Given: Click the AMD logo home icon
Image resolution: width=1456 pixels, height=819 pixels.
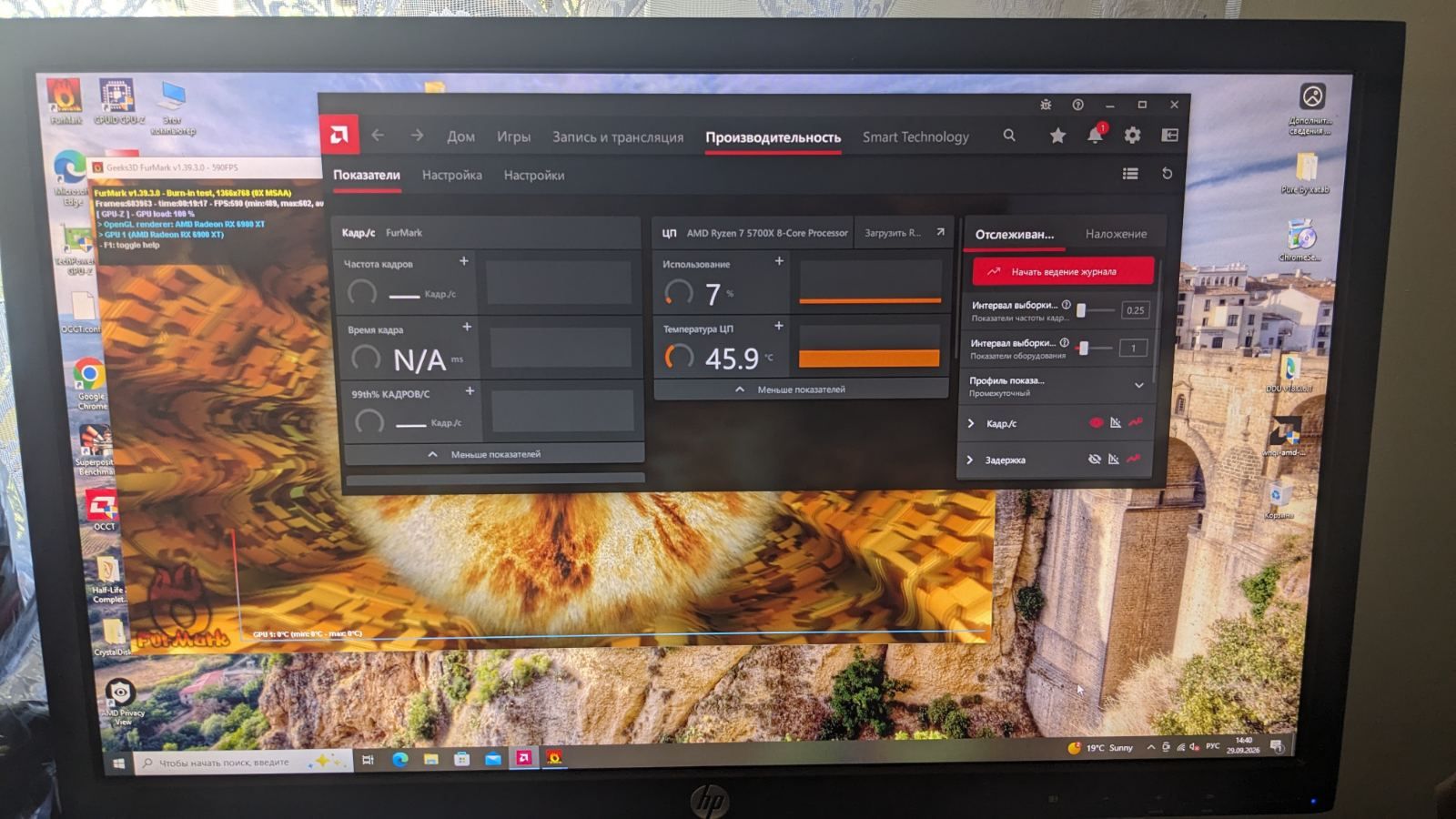Looking at the screenshot, I should [339, 135].
